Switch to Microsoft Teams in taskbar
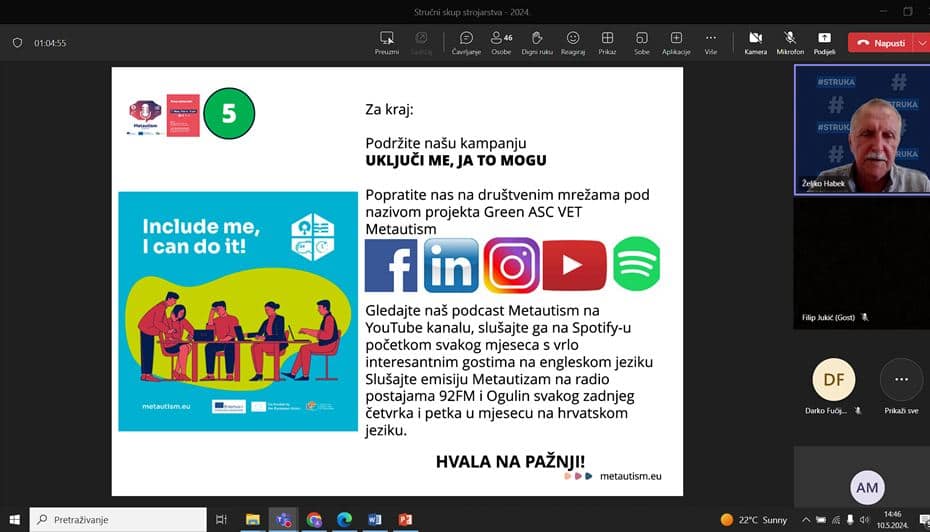 pos(284,520)
